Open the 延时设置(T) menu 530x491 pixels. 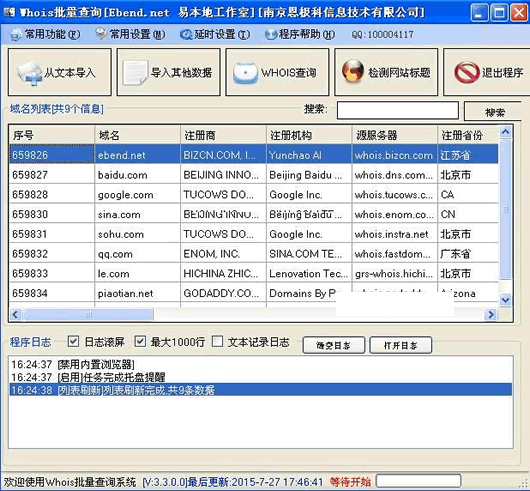[x=215, y=34]
